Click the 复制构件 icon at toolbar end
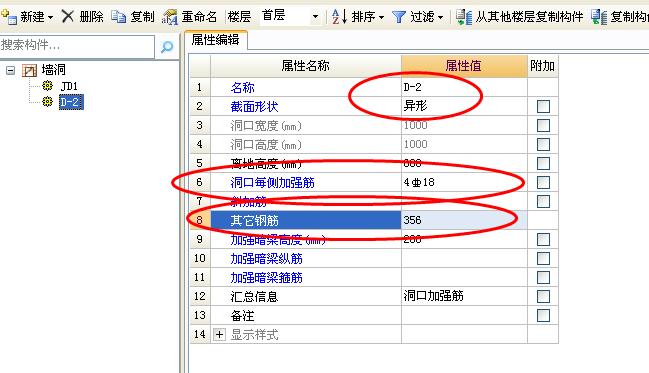 (x=599, y=17)
